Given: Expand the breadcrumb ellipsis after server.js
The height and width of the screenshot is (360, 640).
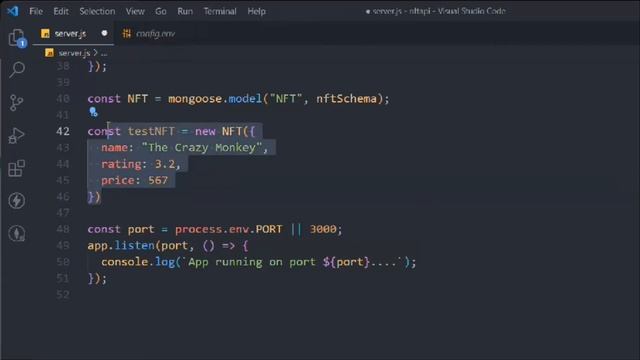Looking at the screenshot, I should [104, 53].
